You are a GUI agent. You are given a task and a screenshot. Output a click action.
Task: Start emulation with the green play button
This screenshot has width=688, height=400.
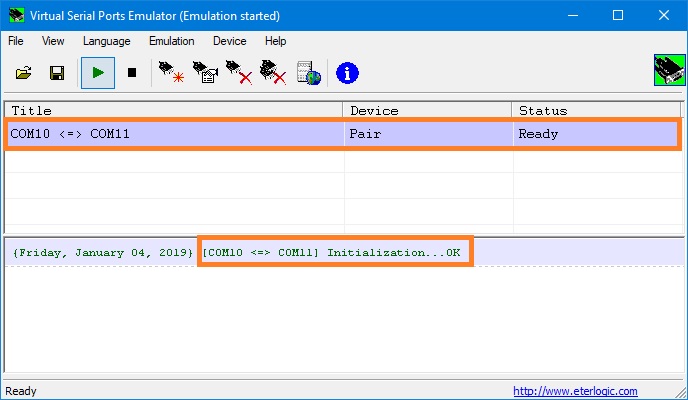(x=98, y=73)
